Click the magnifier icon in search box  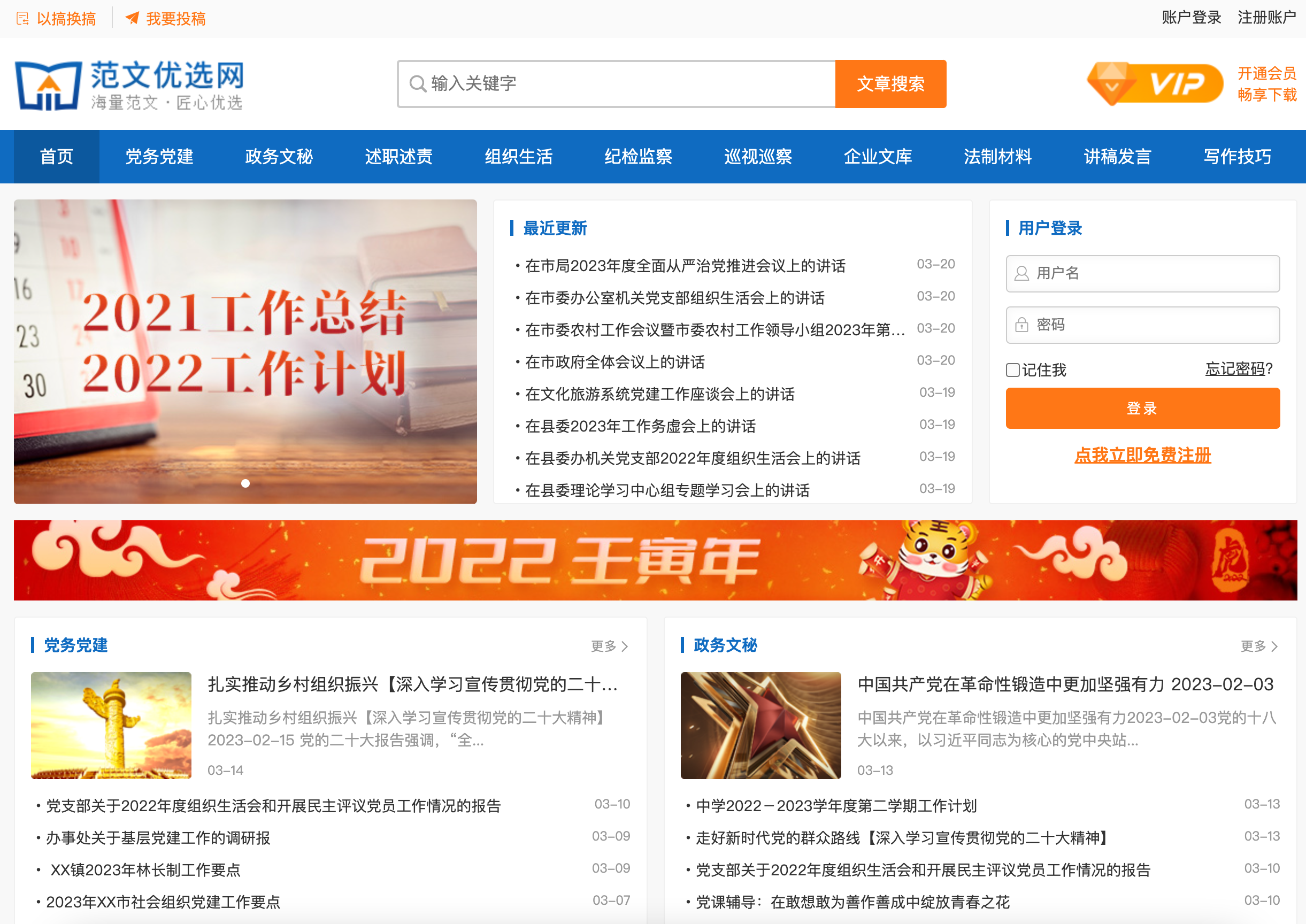click(418, 84)
